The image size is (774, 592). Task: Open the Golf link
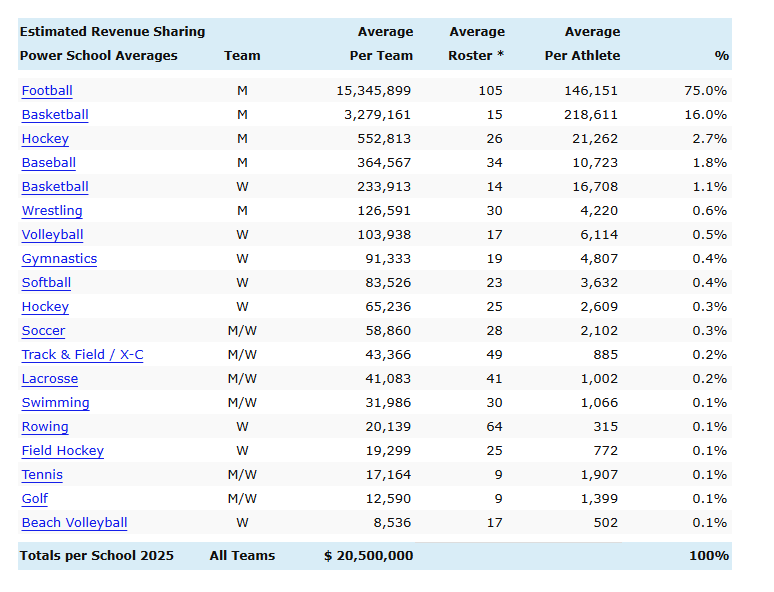click(x=35, y=499)
